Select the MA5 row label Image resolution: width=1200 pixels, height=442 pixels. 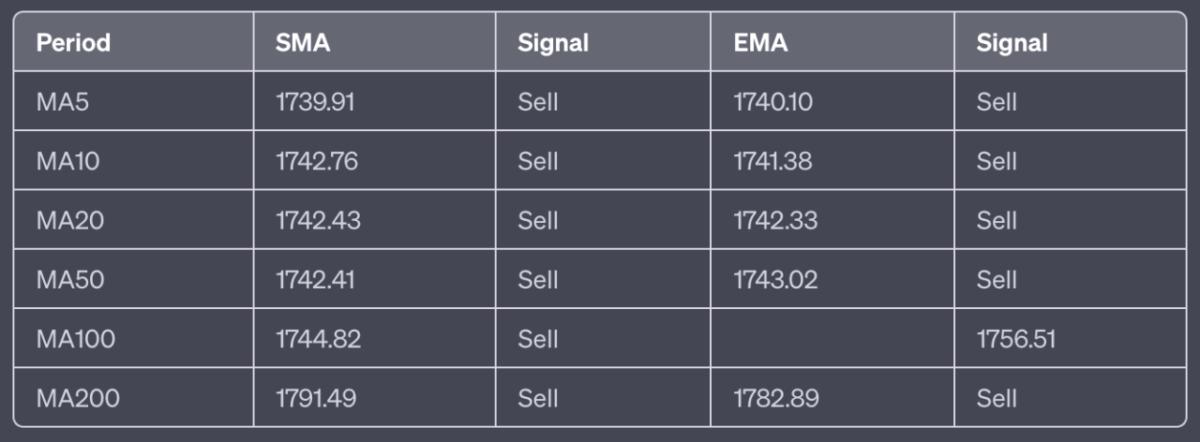pos(63,102)
